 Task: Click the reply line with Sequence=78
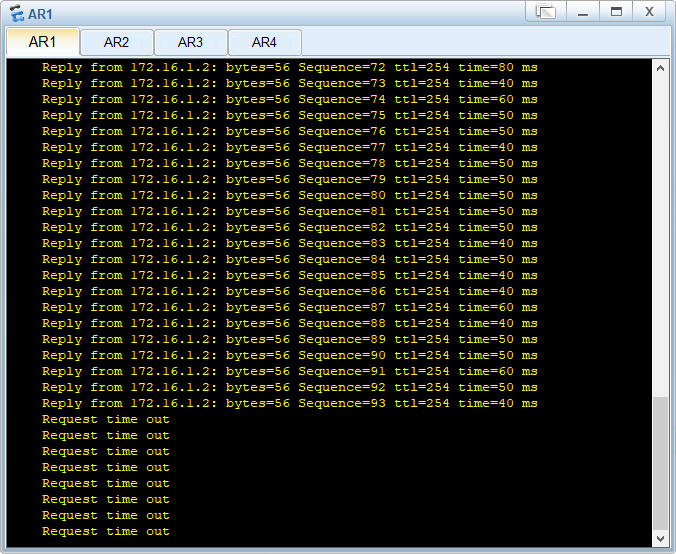point(290,163)
